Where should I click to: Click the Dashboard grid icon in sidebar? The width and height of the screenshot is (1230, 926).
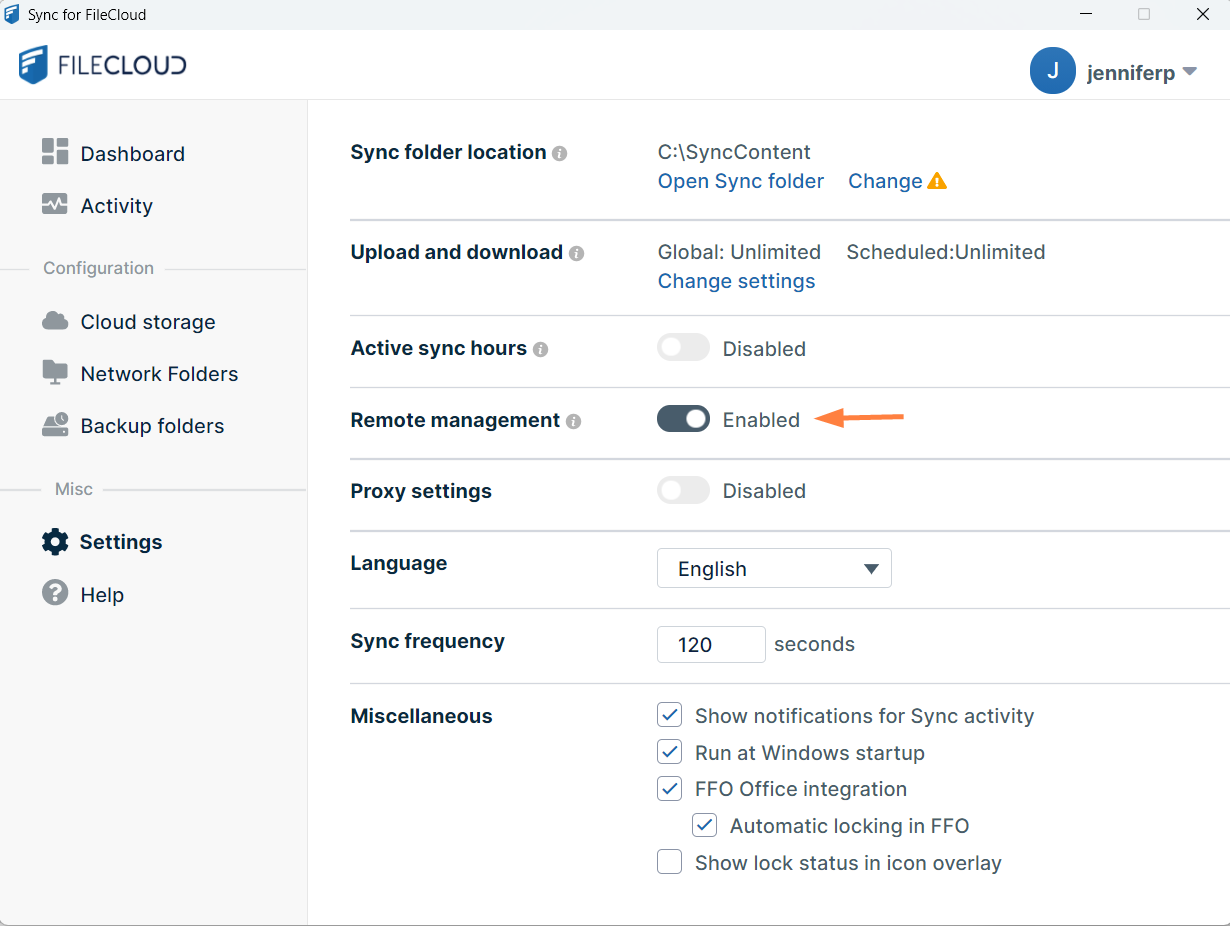point(55,152)
